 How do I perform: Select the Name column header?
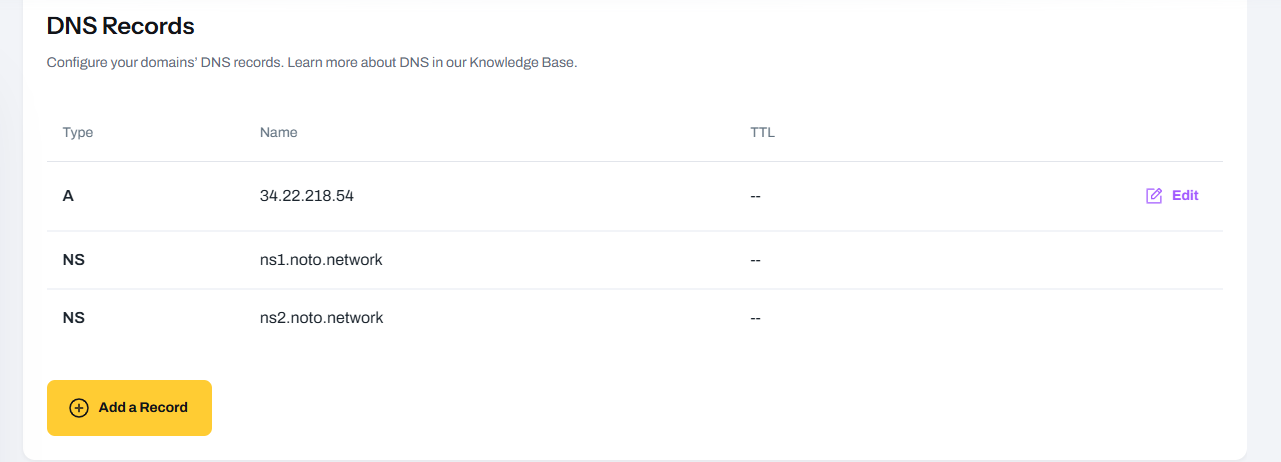pyautogui.click(x=278, y=132)
